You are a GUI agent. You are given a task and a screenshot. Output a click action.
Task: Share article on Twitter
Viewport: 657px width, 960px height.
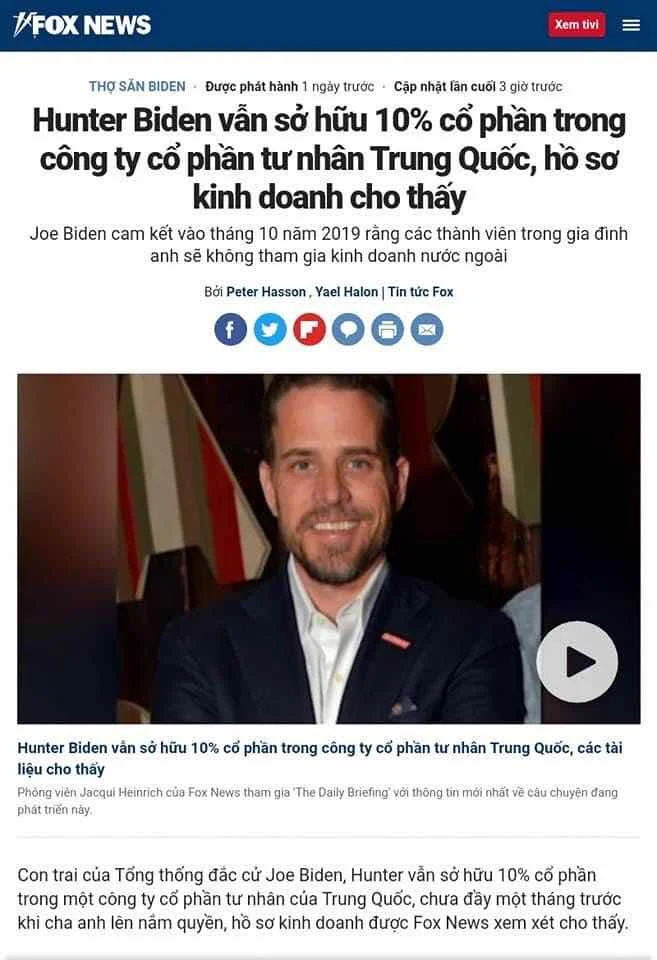(270, 329)
